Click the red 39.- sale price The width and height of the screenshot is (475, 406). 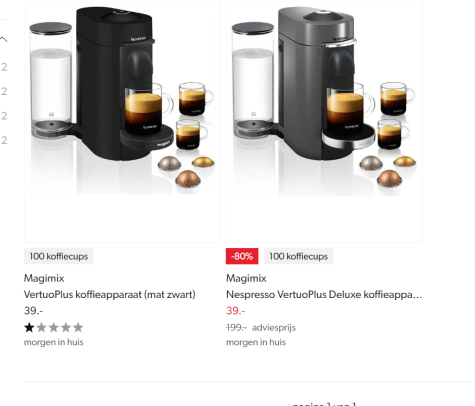point(236,311)
